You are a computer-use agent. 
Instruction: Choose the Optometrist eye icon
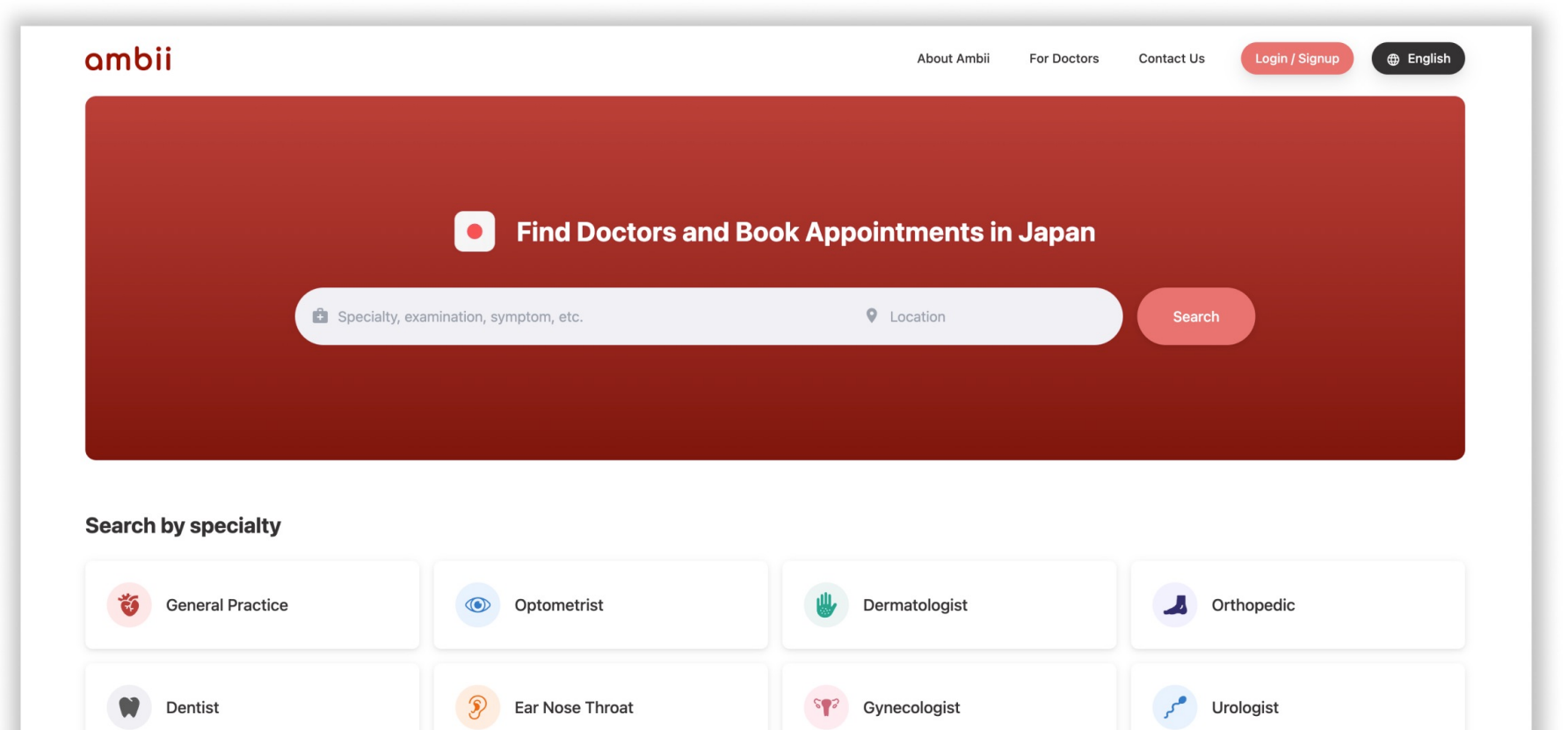click(x=477, y=605)
